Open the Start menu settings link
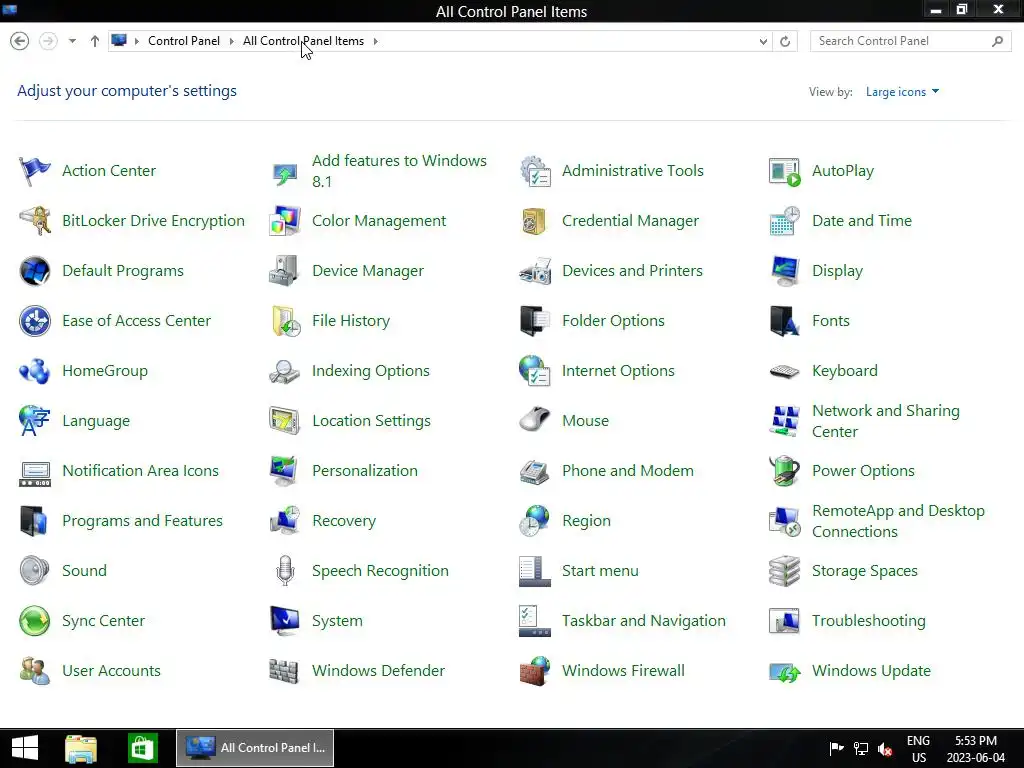Image resolution: width=1024 pixels, height=768 pixels. [x=600, y=571]
